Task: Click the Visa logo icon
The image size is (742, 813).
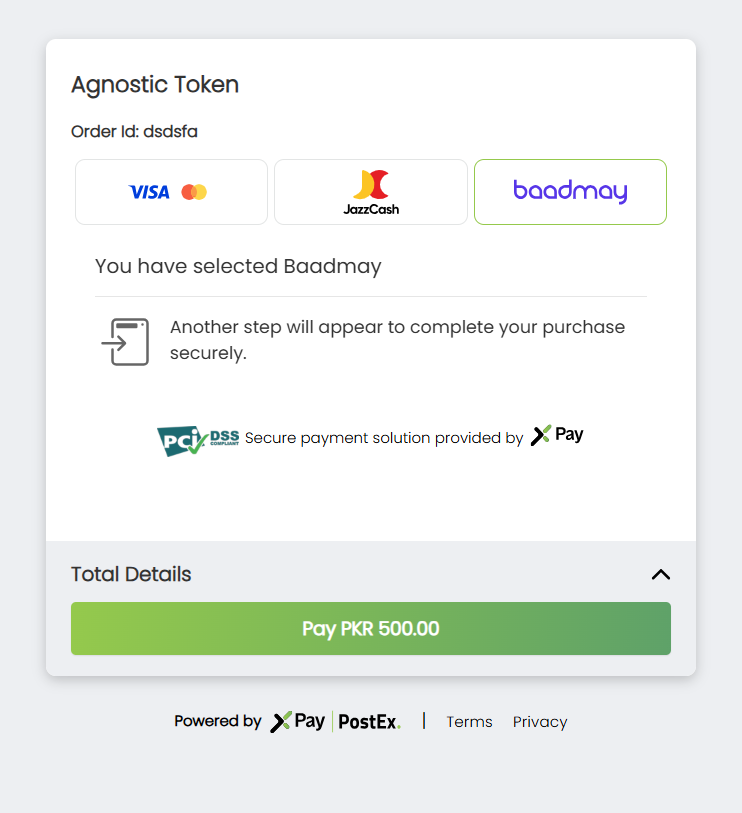Action: click(149, 192)
